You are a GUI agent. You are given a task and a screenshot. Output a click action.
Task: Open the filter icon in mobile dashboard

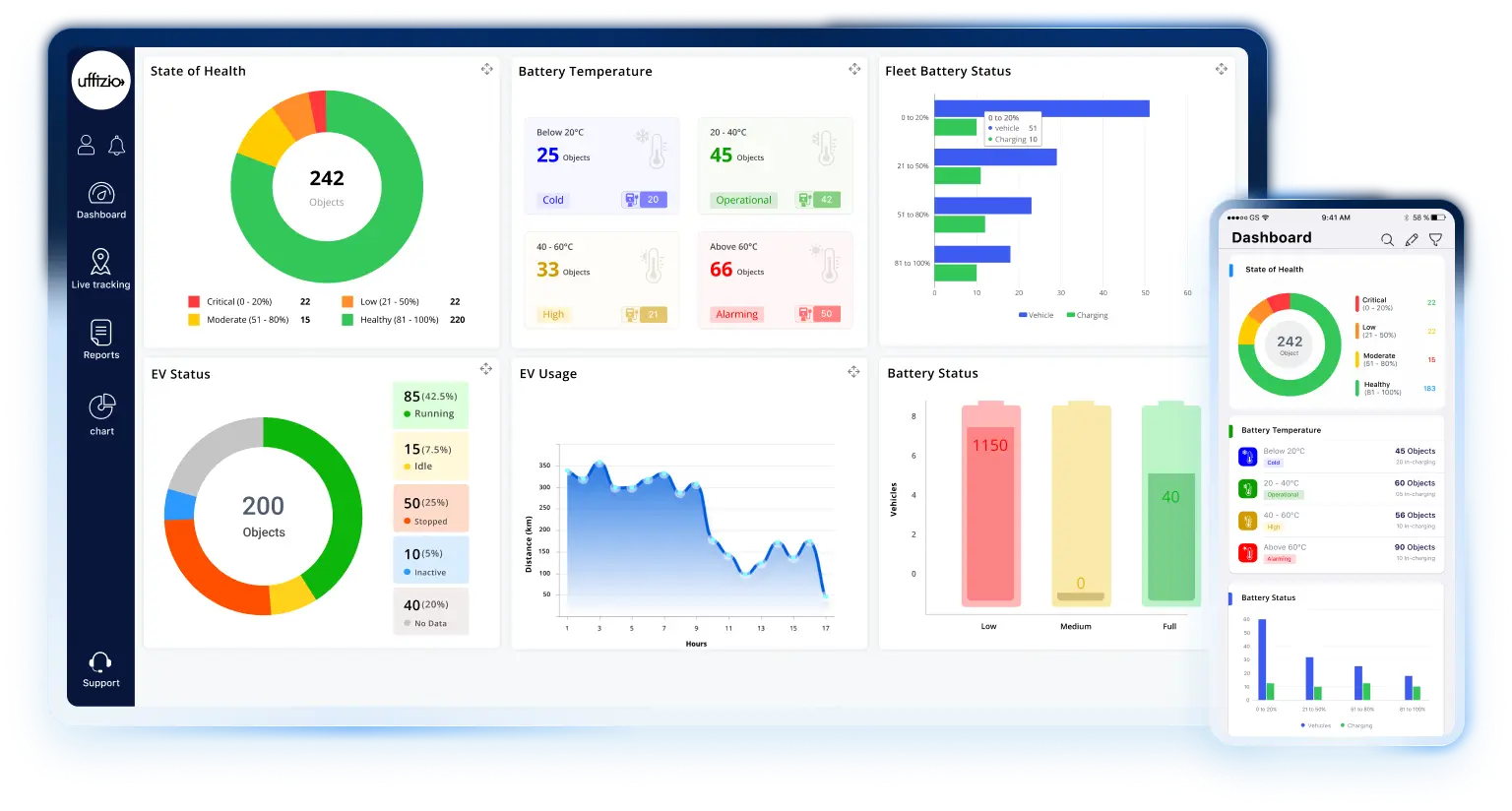pos(1435,239)
